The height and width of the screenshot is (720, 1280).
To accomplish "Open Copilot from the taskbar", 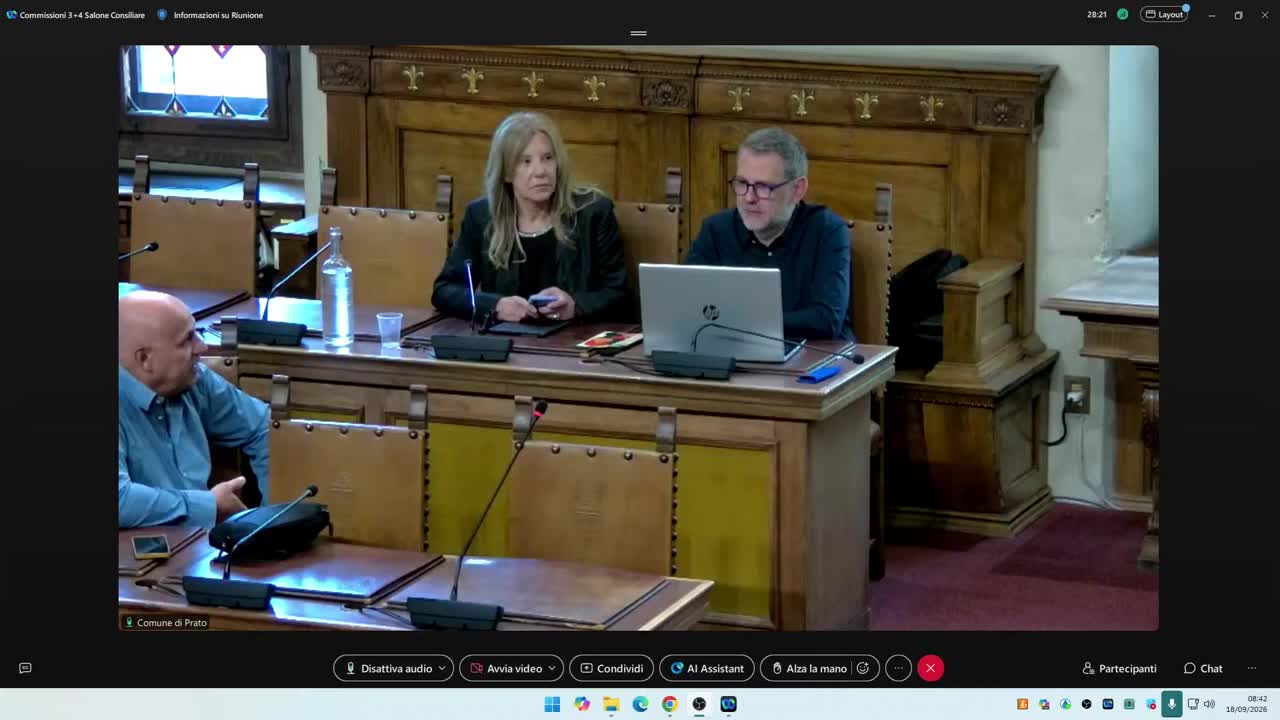I will [582, 704].
